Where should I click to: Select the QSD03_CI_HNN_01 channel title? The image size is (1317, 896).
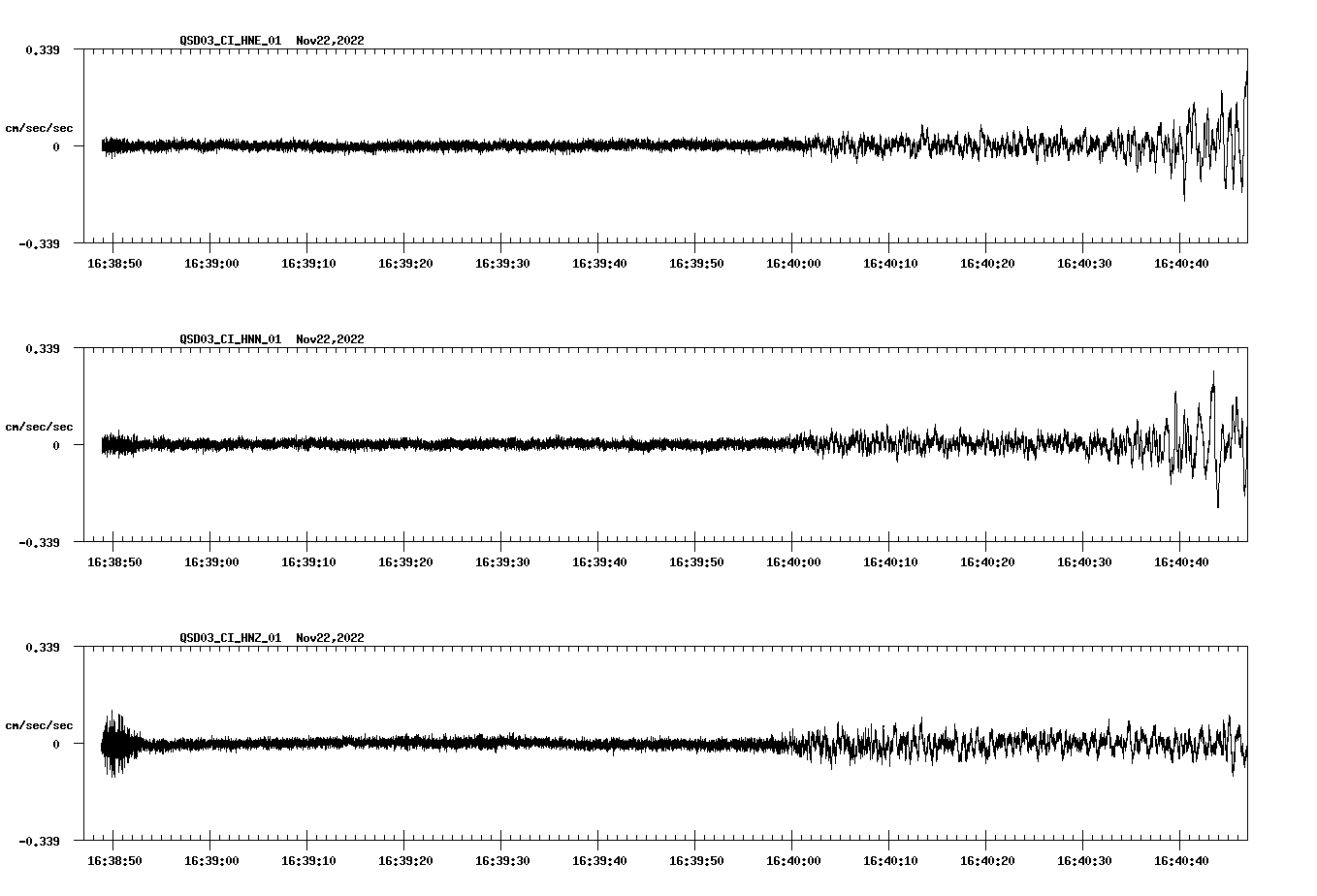230,339
